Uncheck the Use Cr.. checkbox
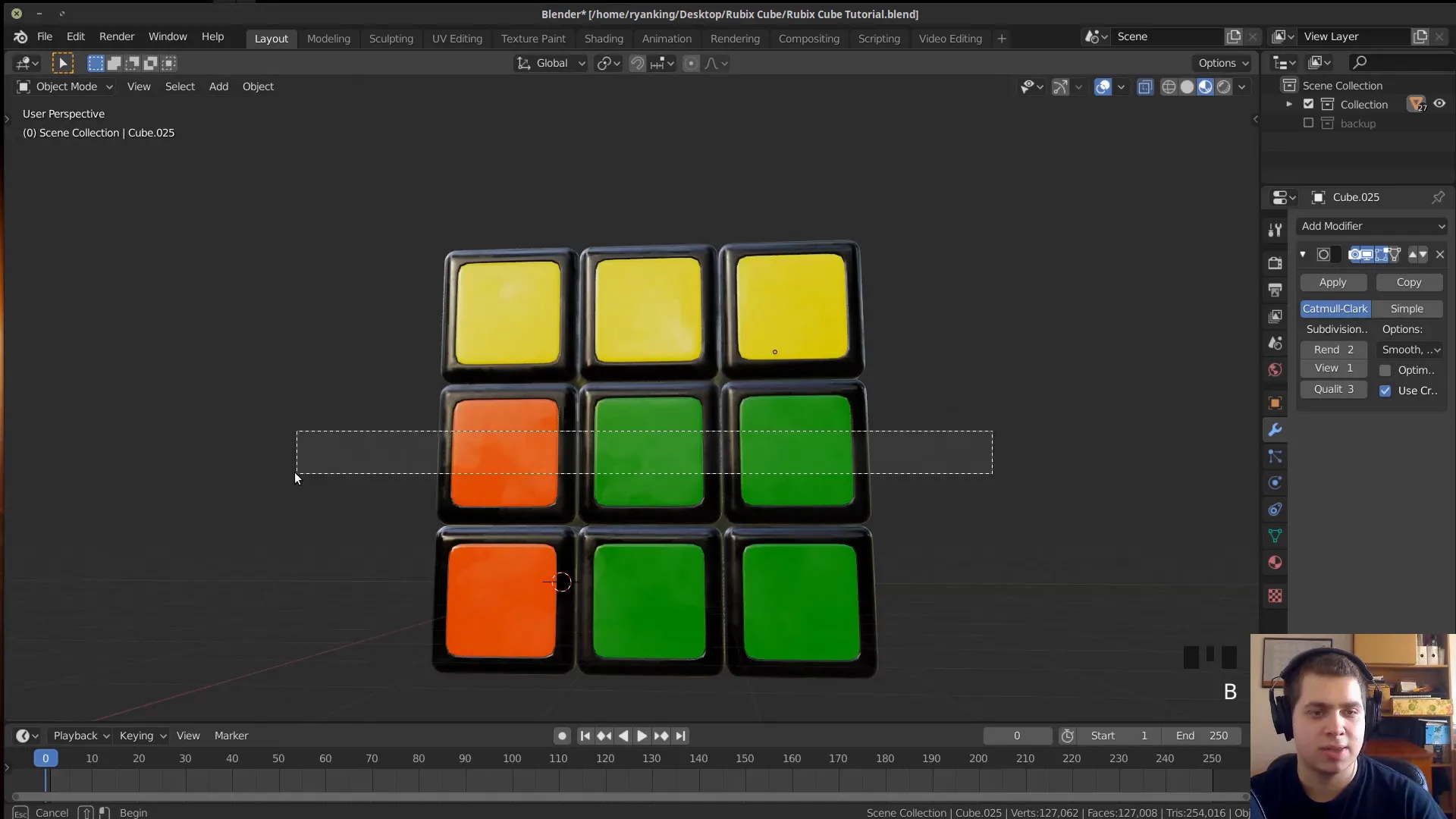The width and height of the screenshot is (1456, 819). [x=1387, y=390]
